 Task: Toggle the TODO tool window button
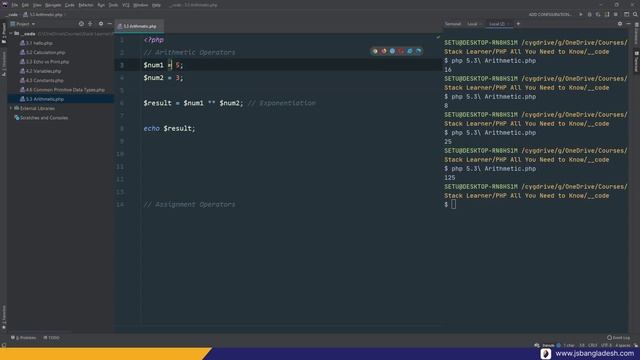click(x=51, y=338)
